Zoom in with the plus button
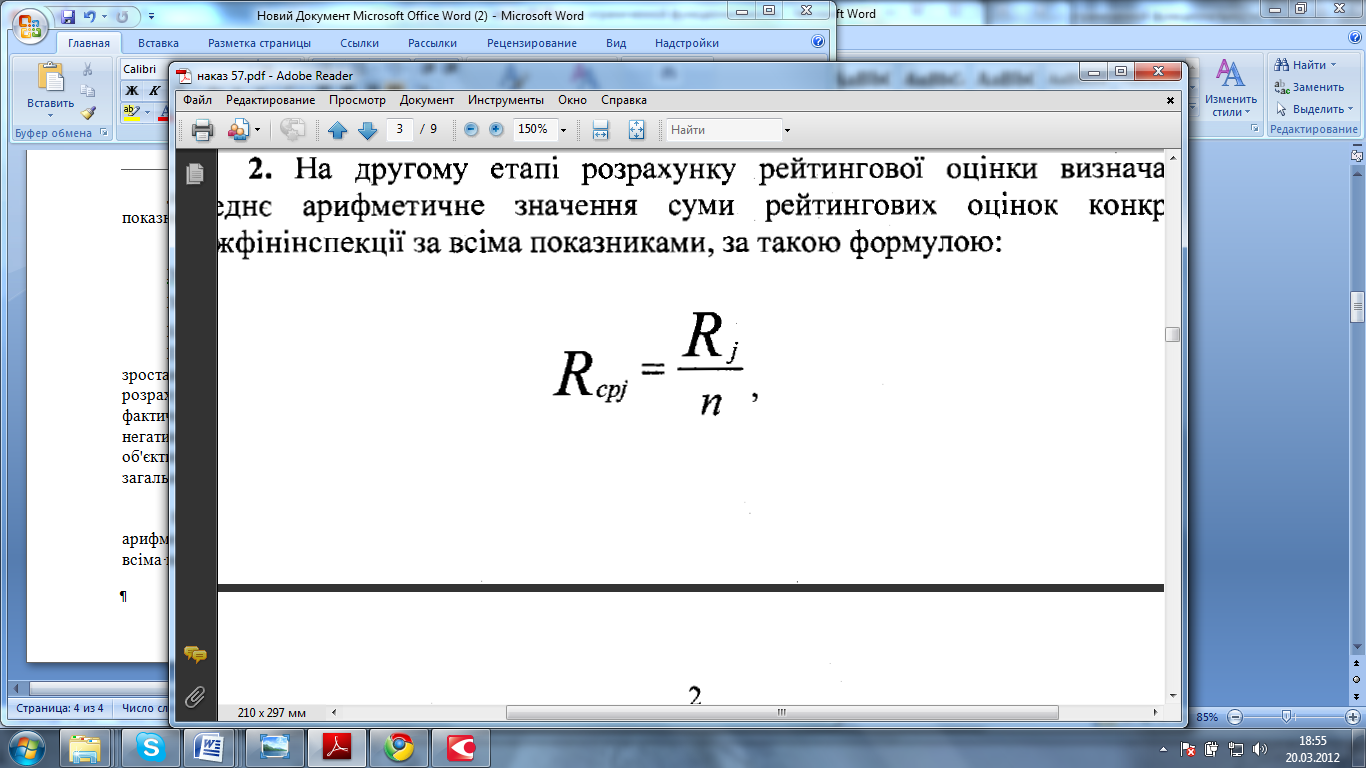1366x768 pixels. 496,129
